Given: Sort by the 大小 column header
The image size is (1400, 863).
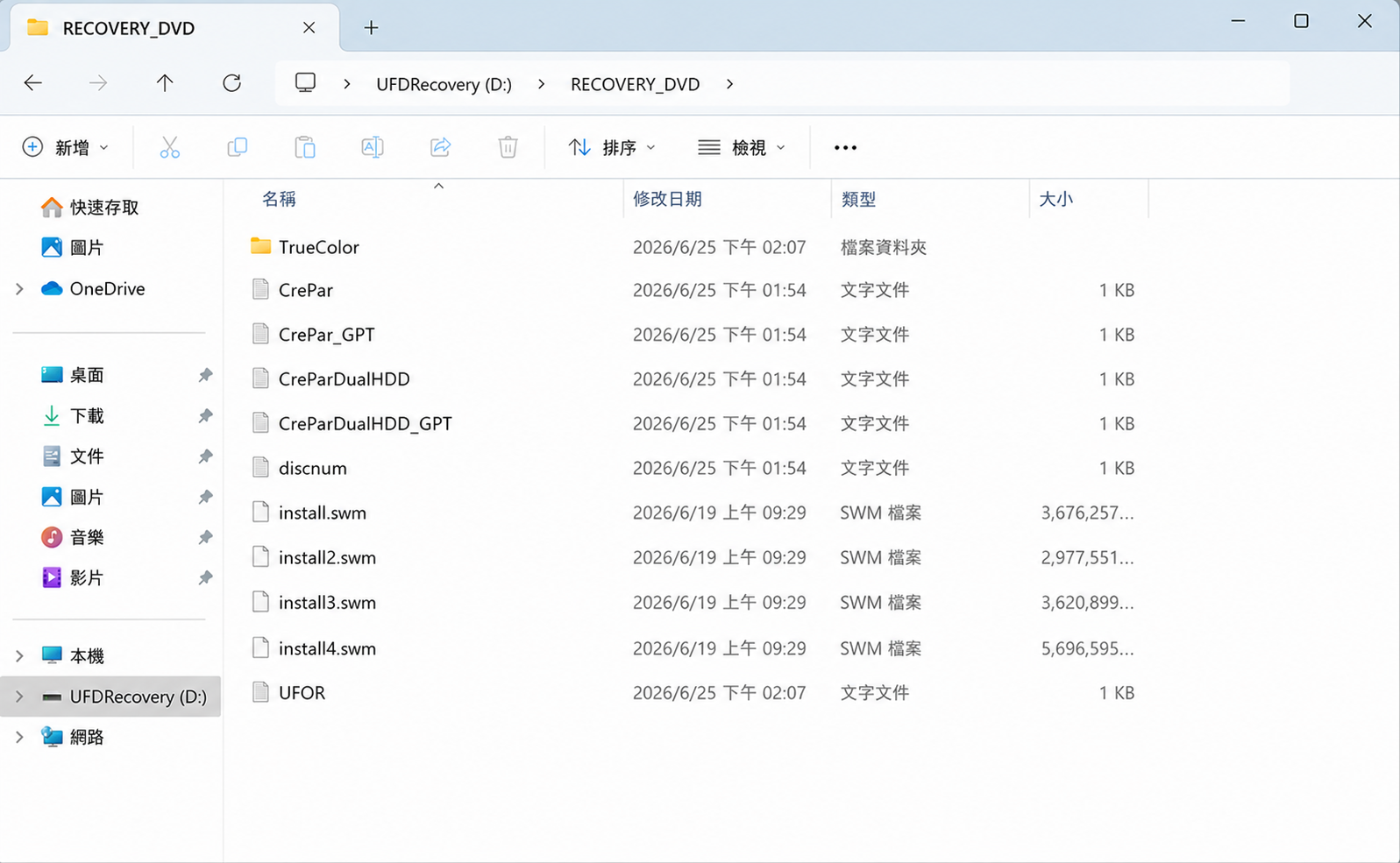Looking at the screenshot, I should click(1055, 199).
